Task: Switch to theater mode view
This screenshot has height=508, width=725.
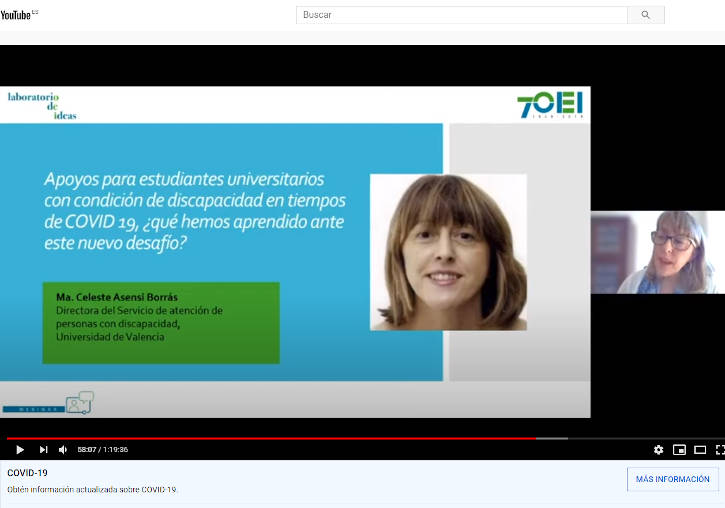Action: 700,450
